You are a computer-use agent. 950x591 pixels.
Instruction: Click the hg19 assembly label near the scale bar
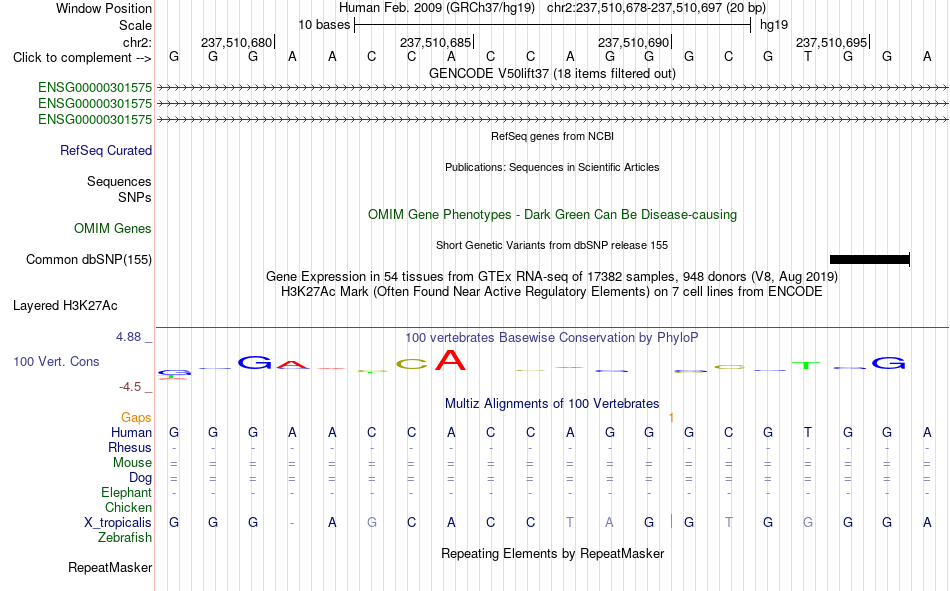point(774,25)
